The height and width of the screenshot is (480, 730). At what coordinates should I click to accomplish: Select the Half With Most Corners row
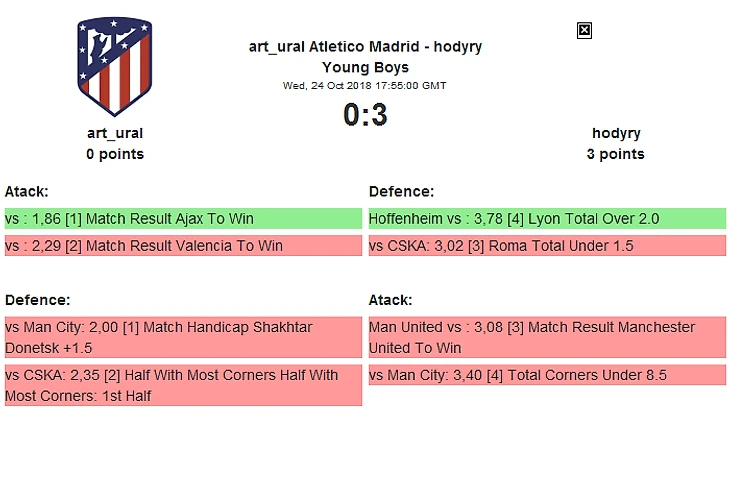coord(183,385)
